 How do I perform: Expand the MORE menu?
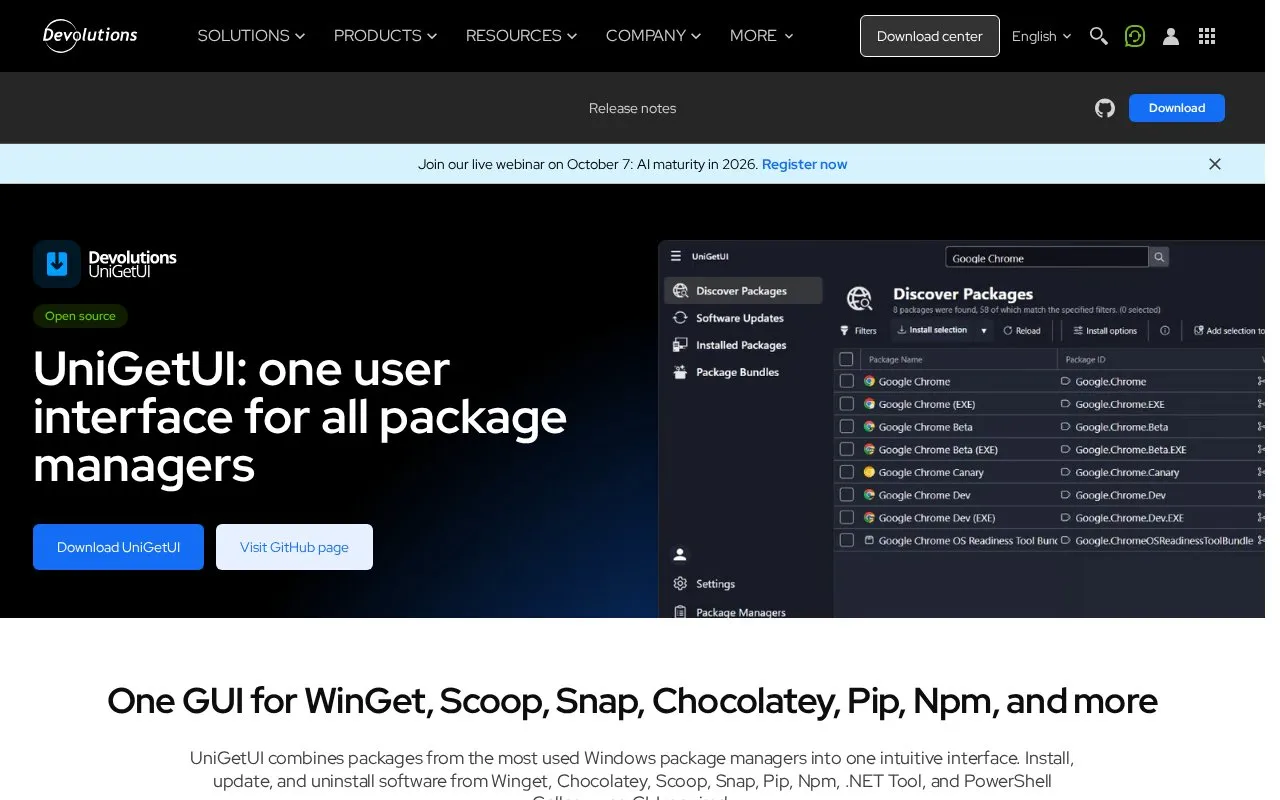click(761, 36)
